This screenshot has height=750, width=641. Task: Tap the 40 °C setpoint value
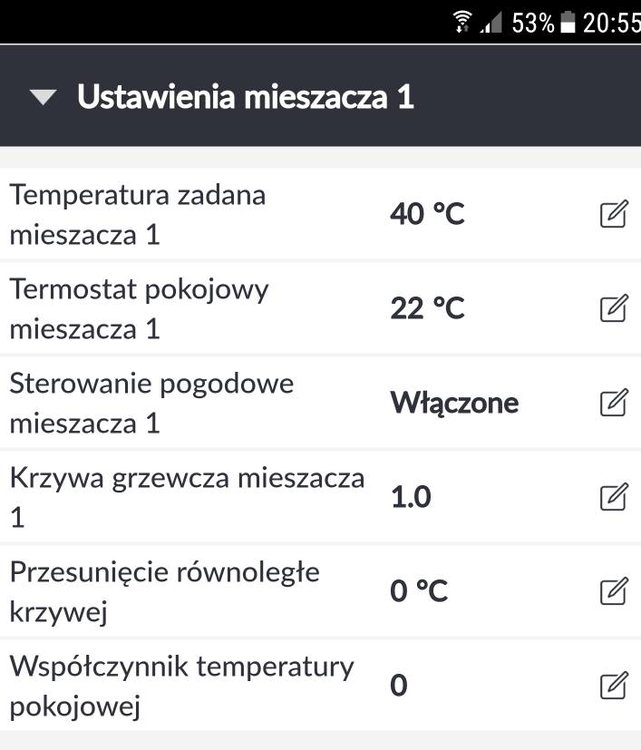427,214
